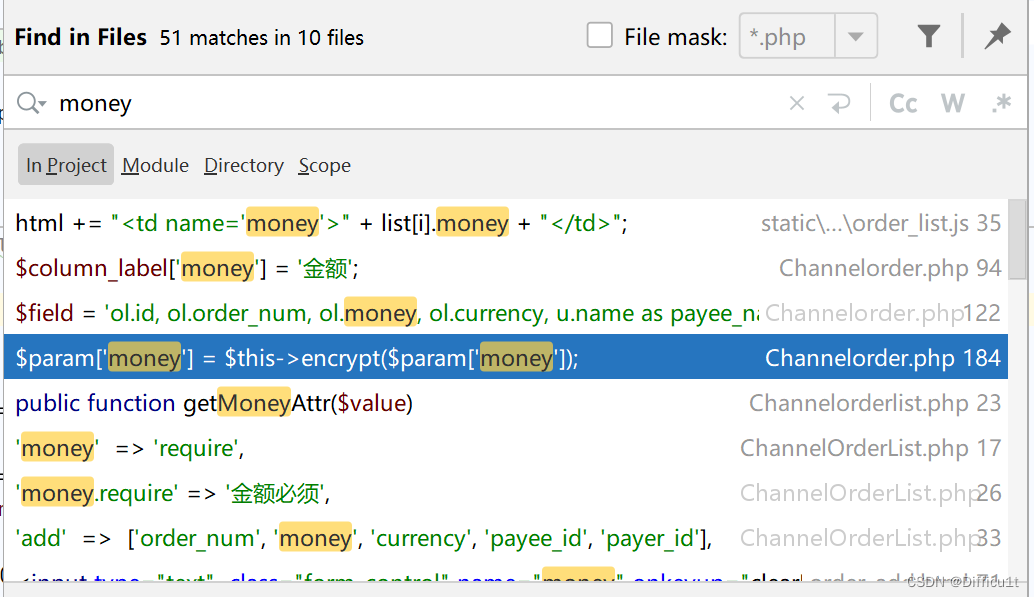Select the In Project scope tab

point(66,164)
